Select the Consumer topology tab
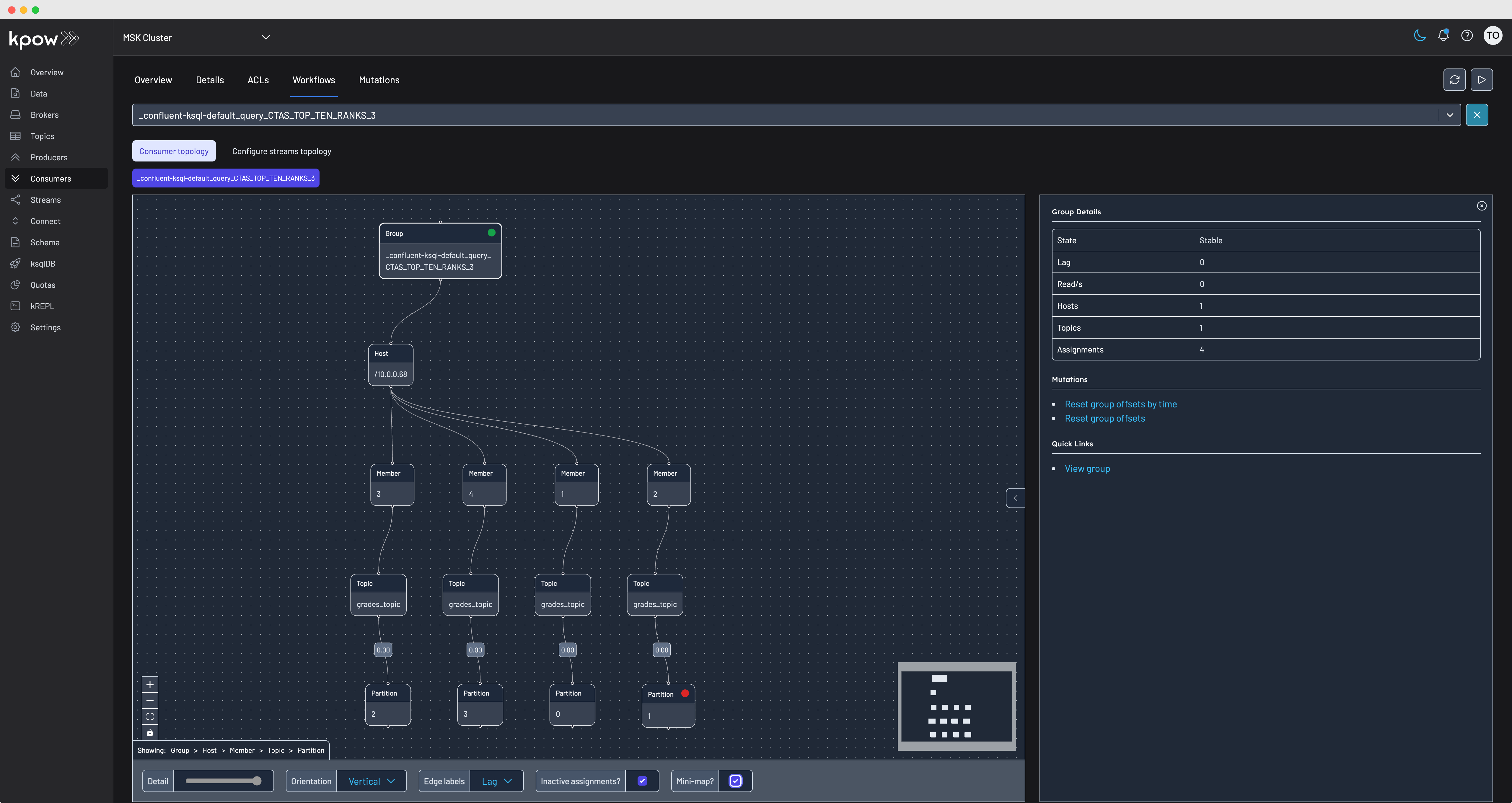Viewport: 1512px width, 803px height. [174, 151]
